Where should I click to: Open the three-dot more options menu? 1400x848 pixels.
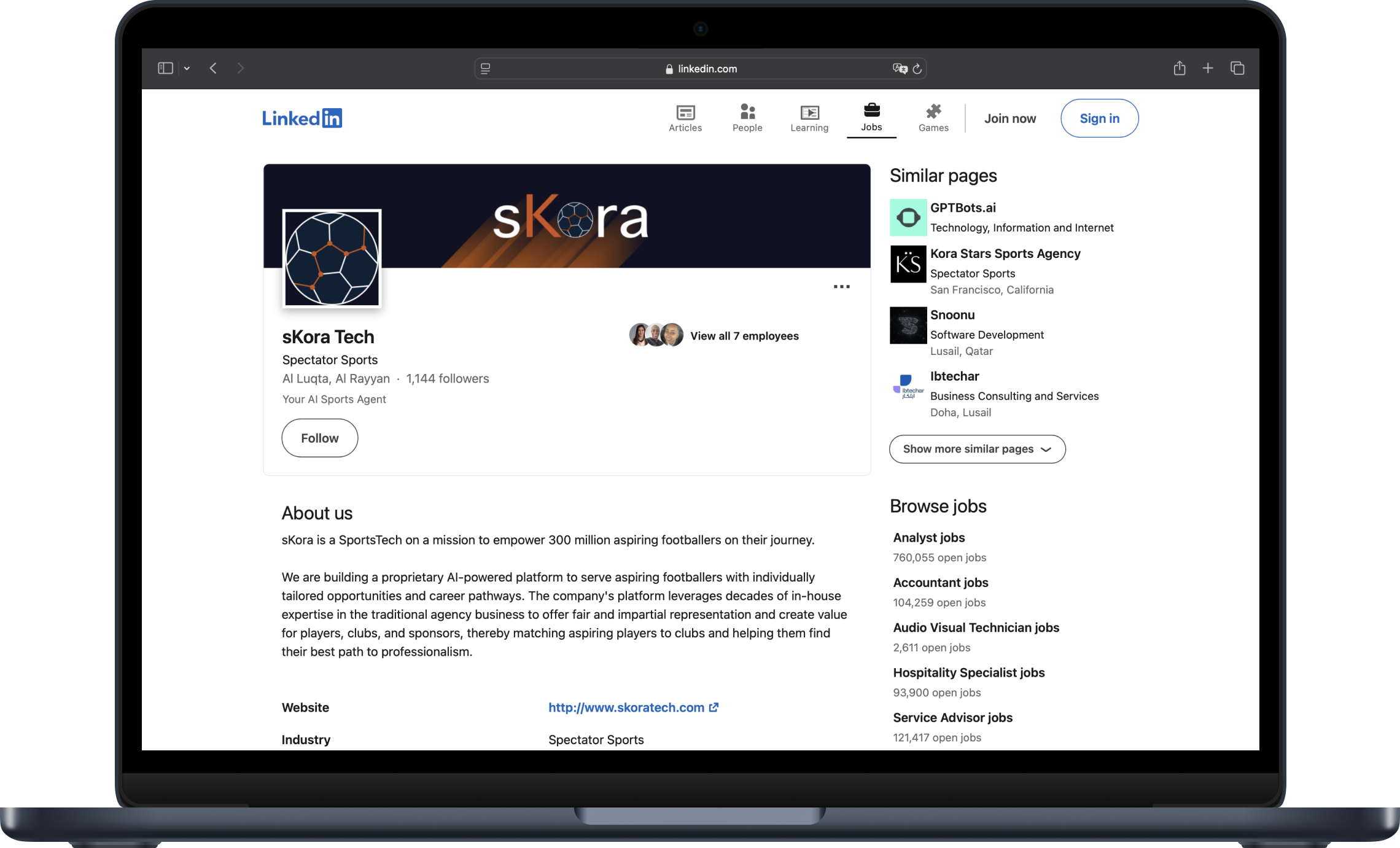coord(841,287)
